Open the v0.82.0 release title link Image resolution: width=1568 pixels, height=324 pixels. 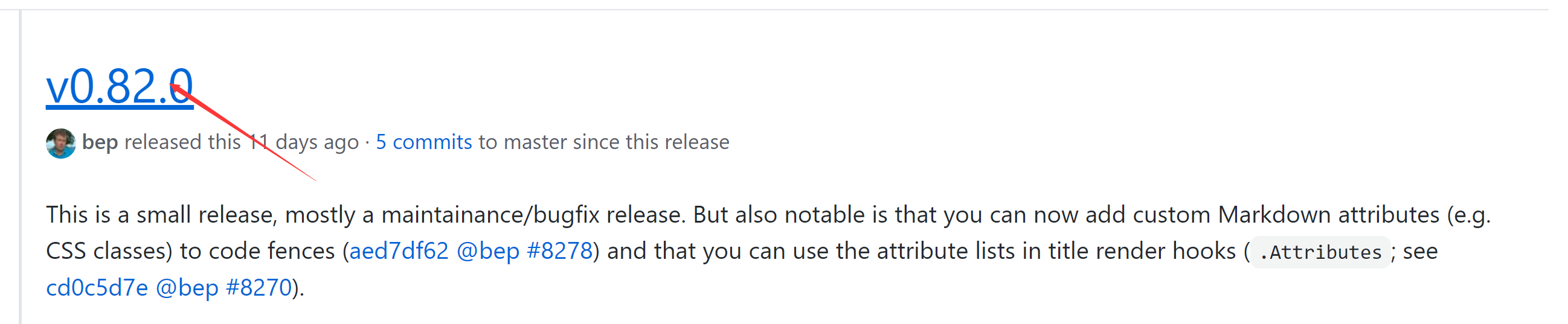[120, 86]
